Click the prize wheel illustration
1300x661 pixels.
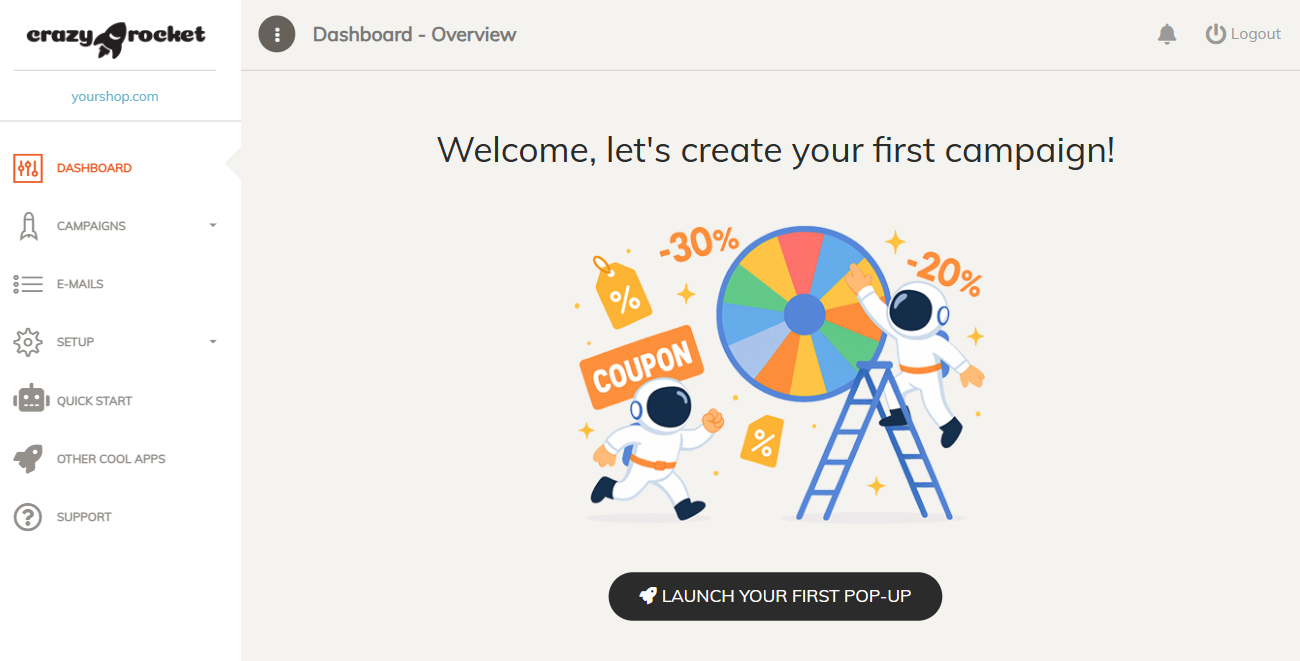[804, 314]
